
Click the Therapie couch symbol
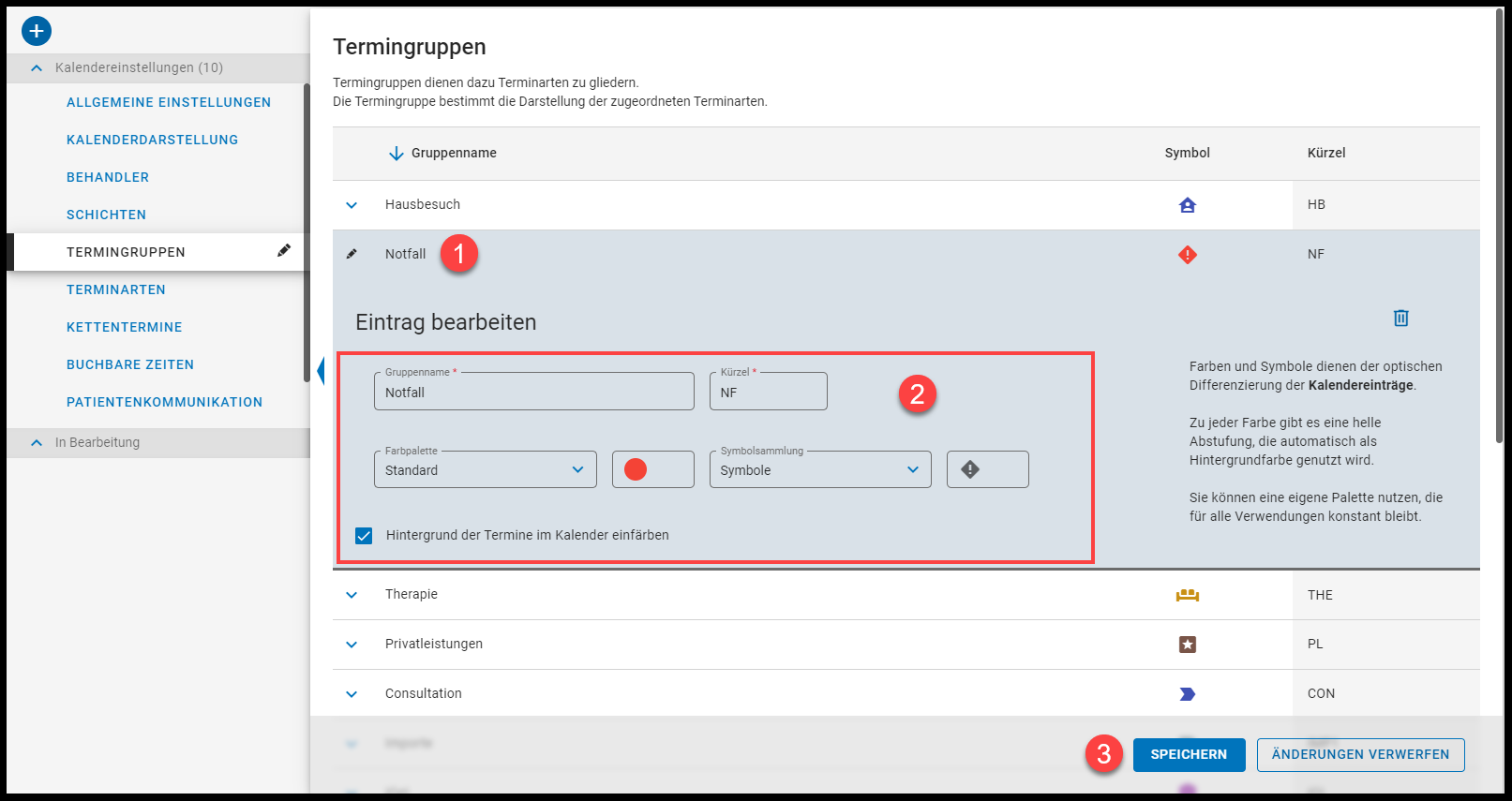1187,595
